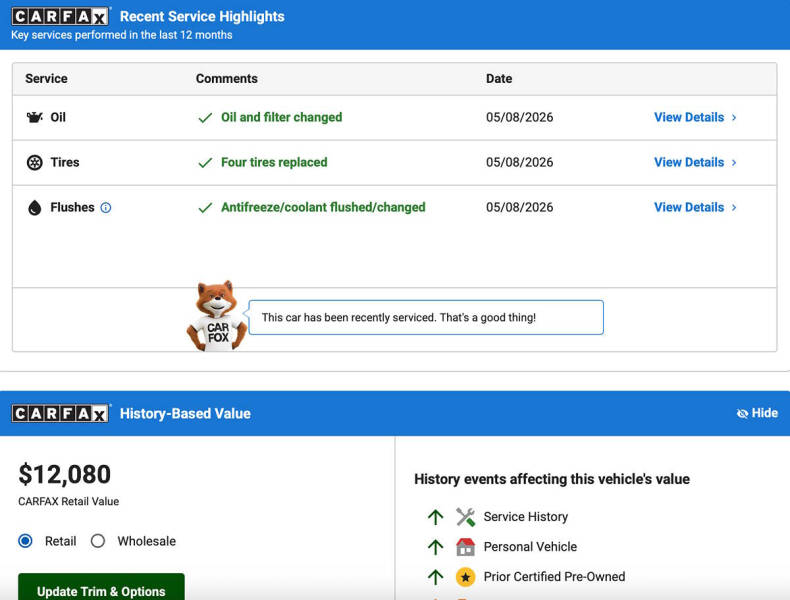This screenshot has height=600, width=790.
Task: Click the Personal Vehicle house icon
Action: tap(466, 547)
